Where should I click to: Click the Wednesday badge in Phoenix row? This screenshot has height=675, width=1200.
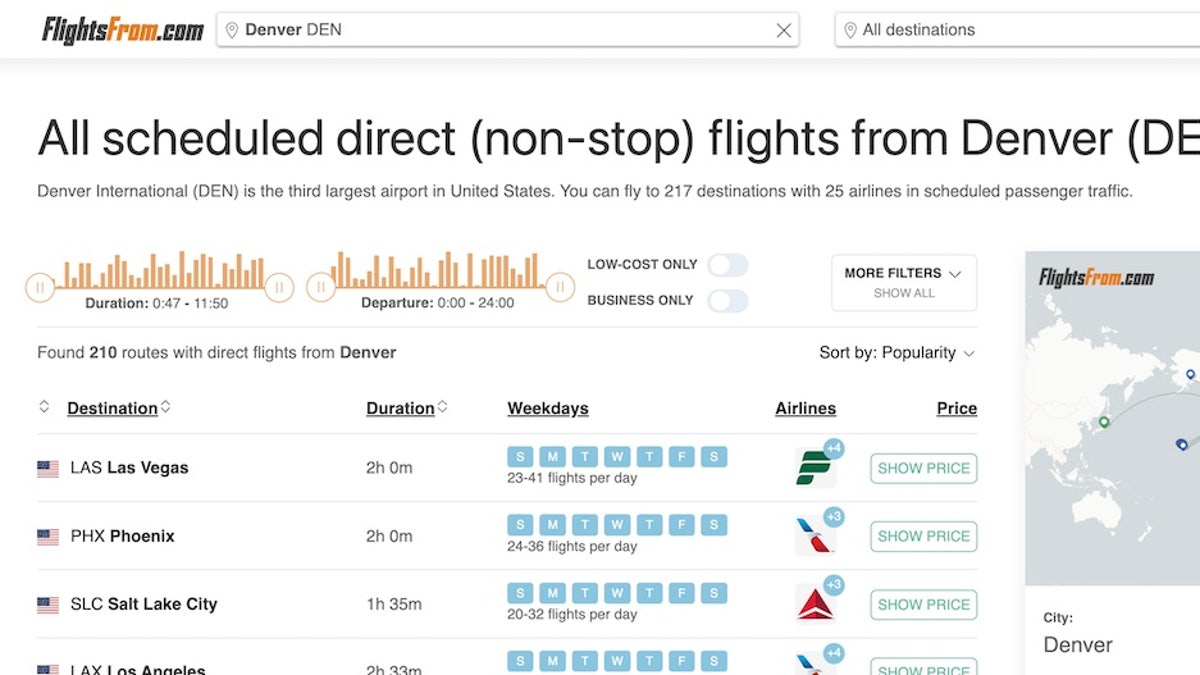pos(617,525)
